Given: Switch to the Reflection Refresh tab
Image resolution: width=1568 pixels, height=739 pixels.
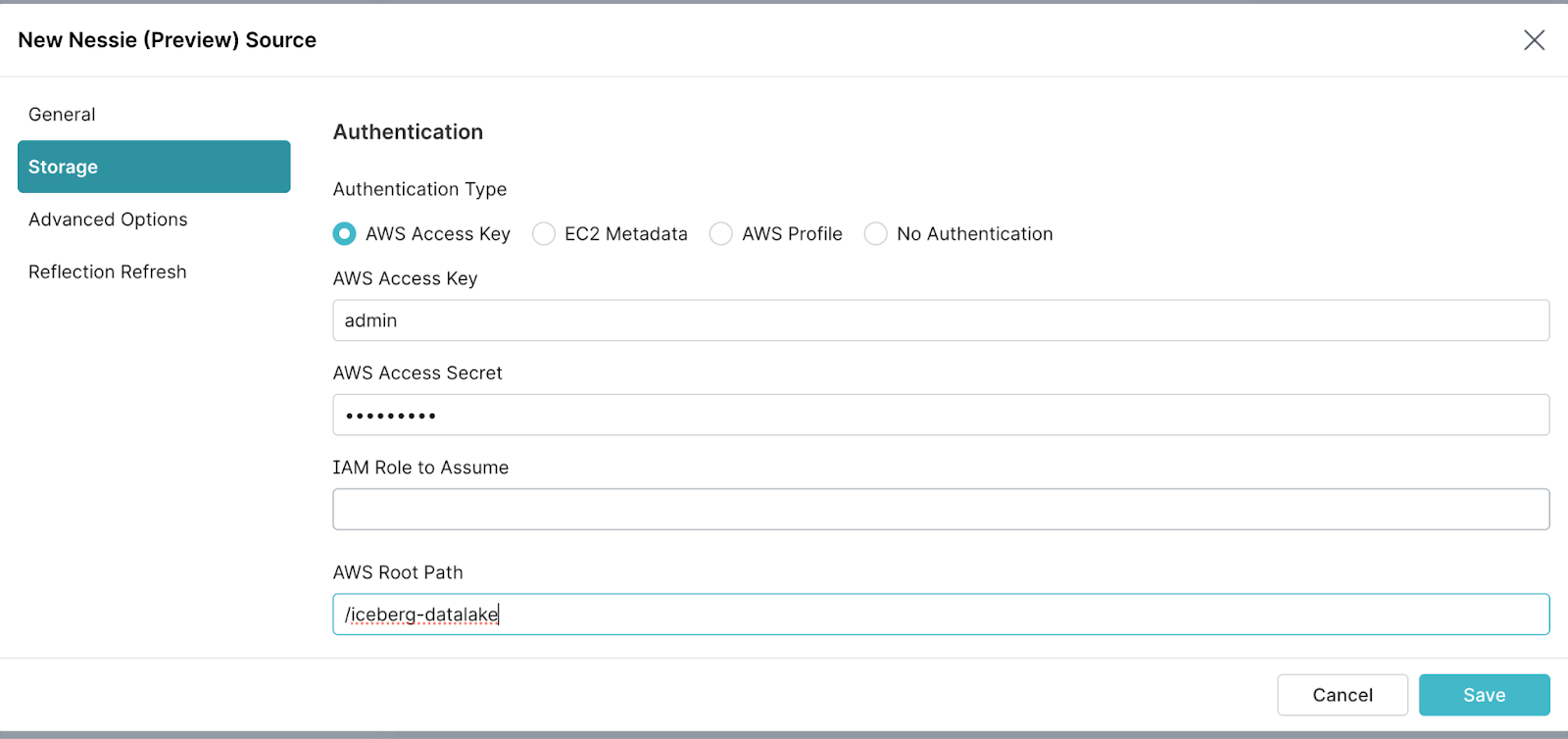Looking at the screenshot, I should (x=107, y=272).
